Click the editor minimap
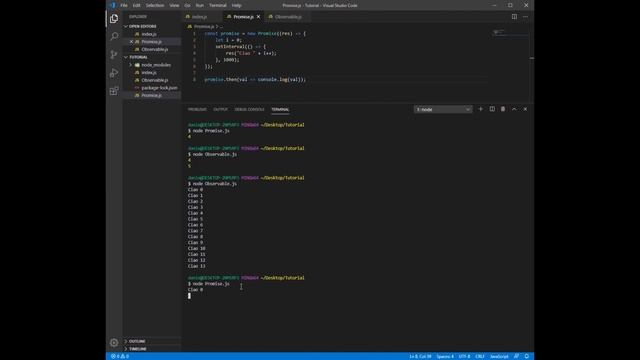This screenshot has width=640, height=360. pyautogui.click(x=509, y=33)
